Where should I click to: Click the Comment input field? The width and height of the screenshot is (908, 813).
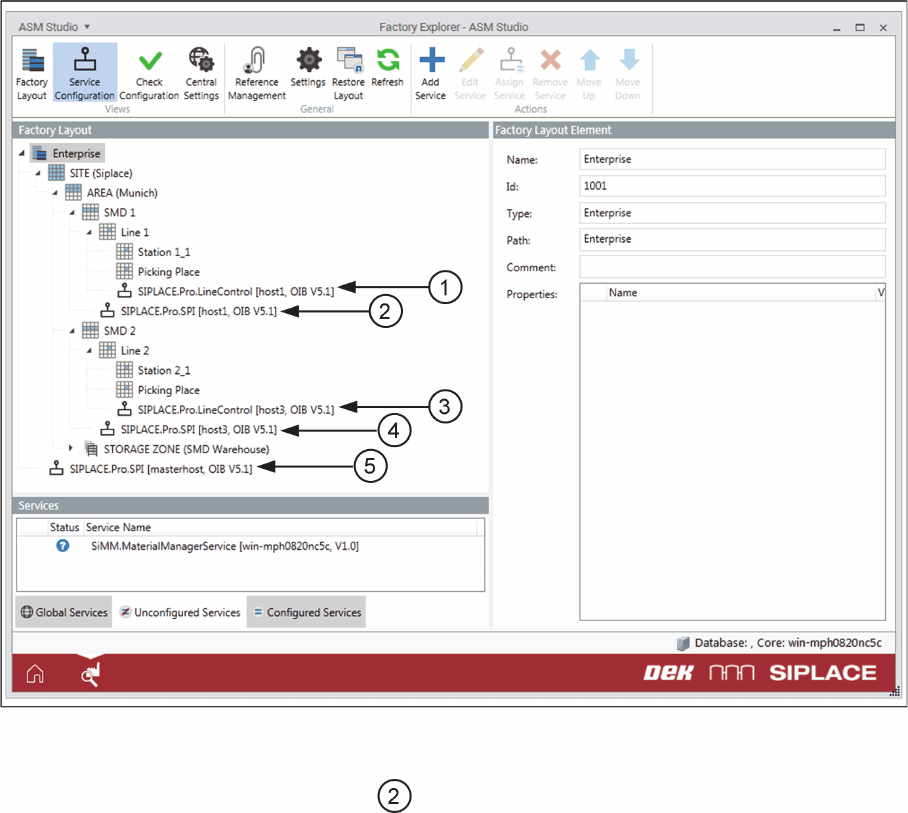pos(732,266)
